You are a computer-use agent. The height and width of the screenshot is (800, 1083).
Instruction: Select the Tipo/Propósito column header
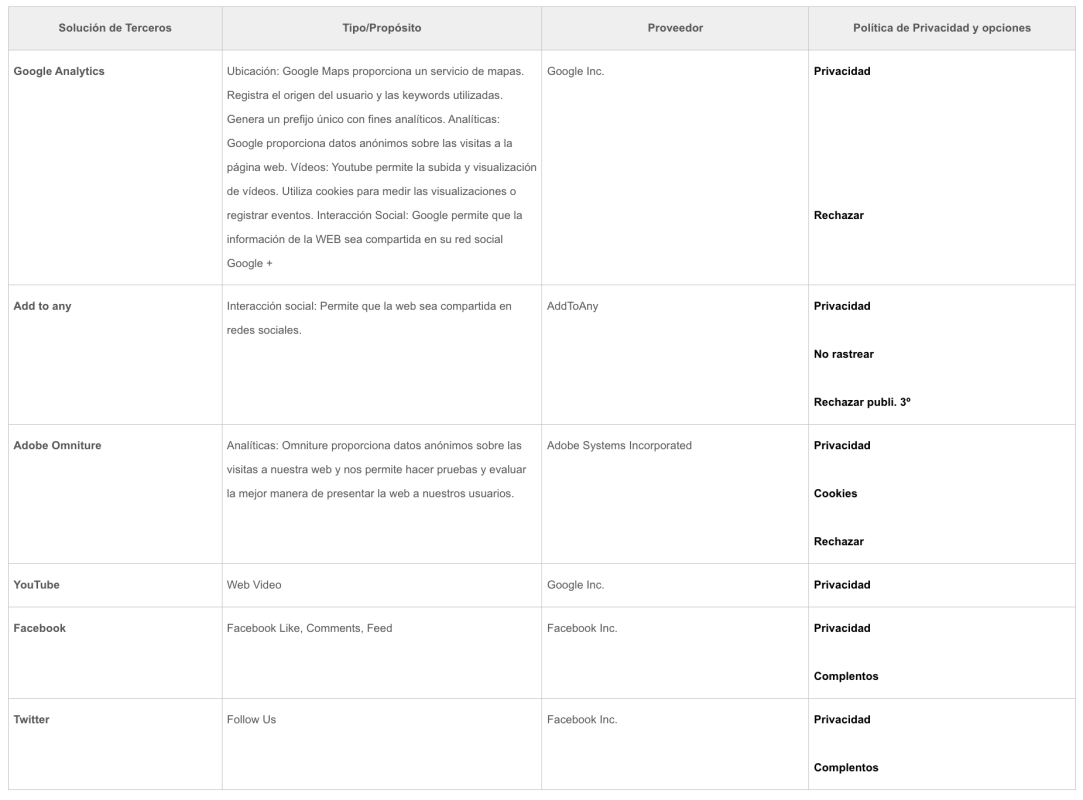[x=381, y=28]
